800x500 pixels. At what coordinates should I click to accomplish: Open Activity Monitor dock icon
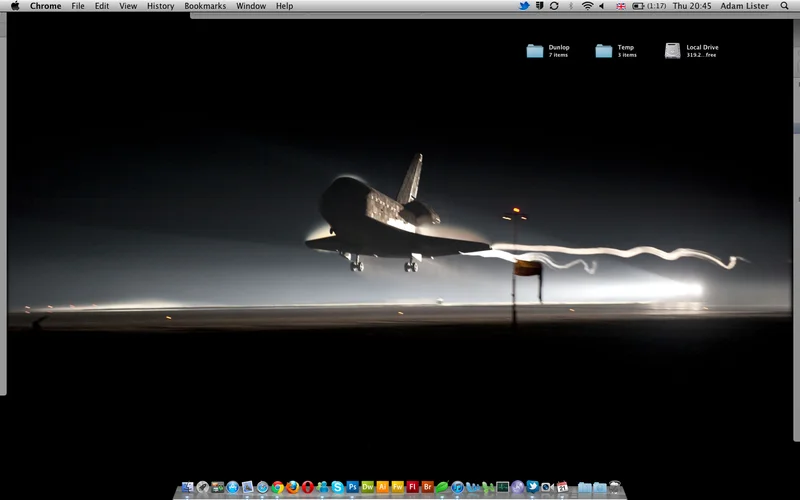coord(503,487)
